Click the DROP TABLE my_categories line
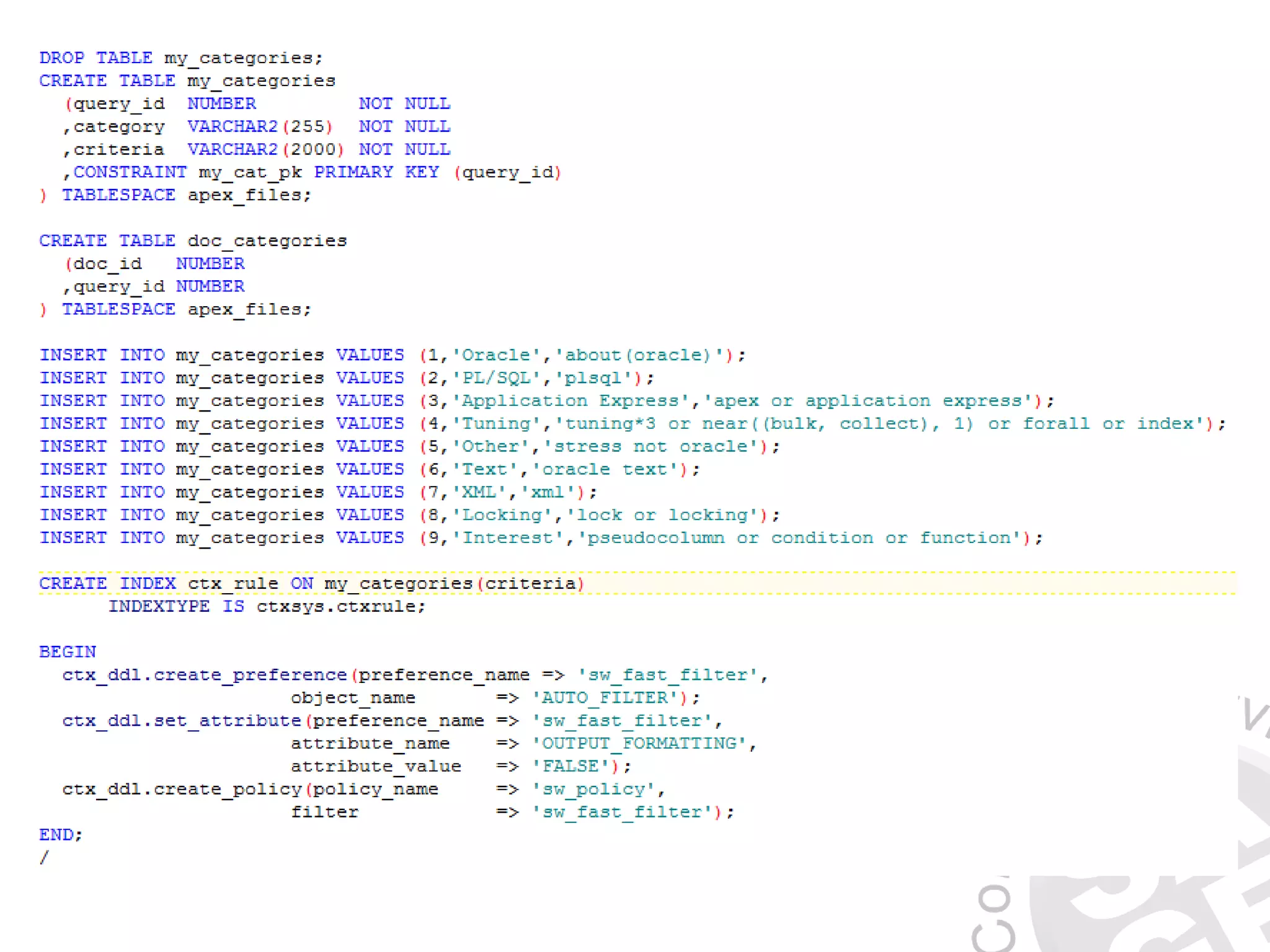This screenshot has width=1270, height=952. (x=180, y=58)
